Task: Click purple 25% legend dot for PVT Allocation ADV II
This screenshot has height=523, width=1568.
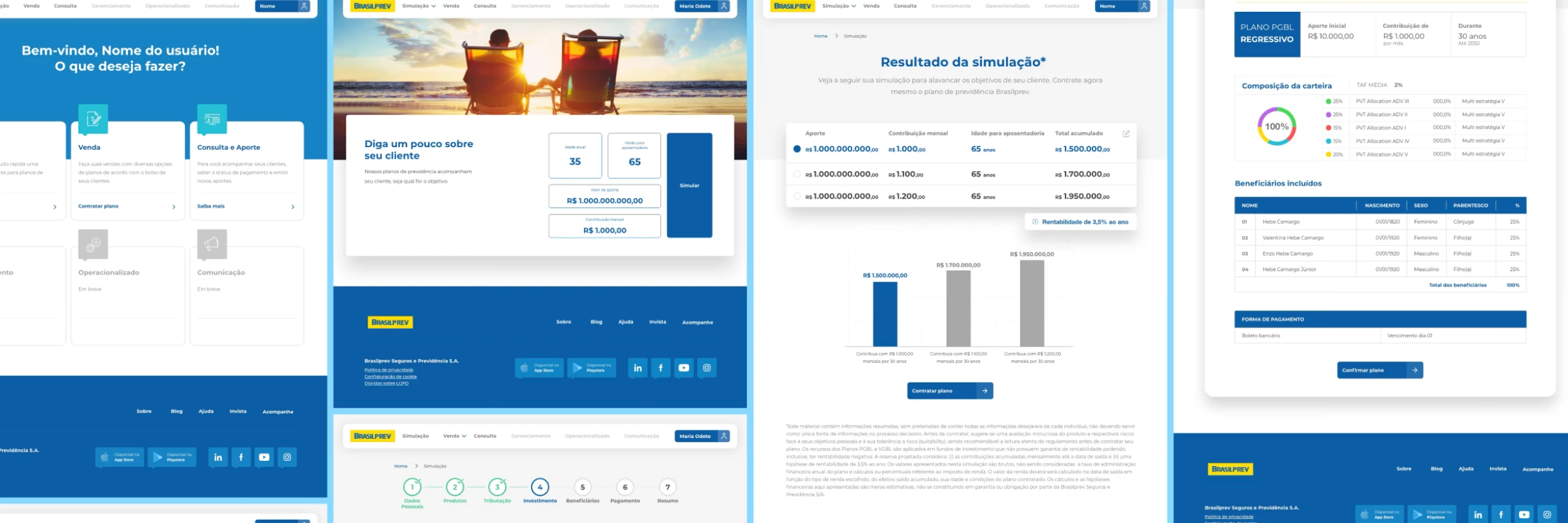Action: 1328,114
